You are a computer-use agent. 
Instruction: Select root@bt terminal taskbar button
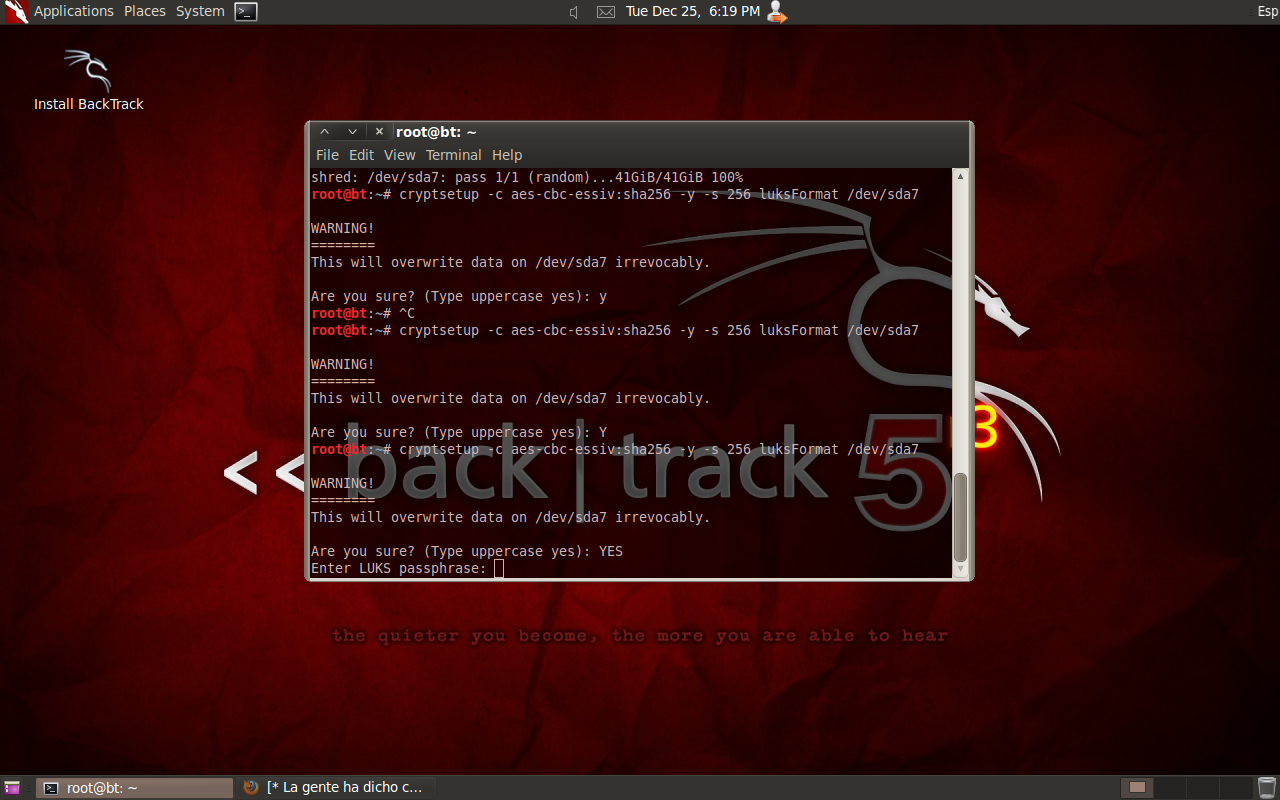point(135,788)
